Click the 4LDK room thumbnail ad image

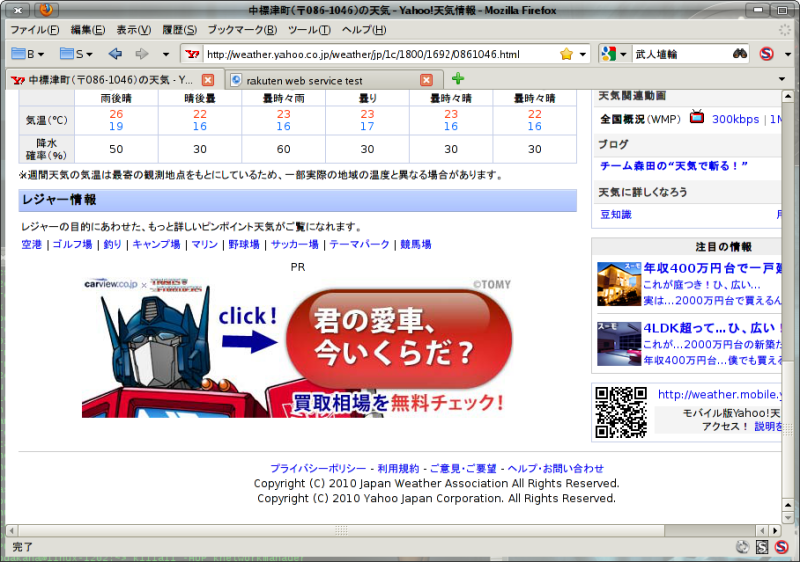coord(619,344)
